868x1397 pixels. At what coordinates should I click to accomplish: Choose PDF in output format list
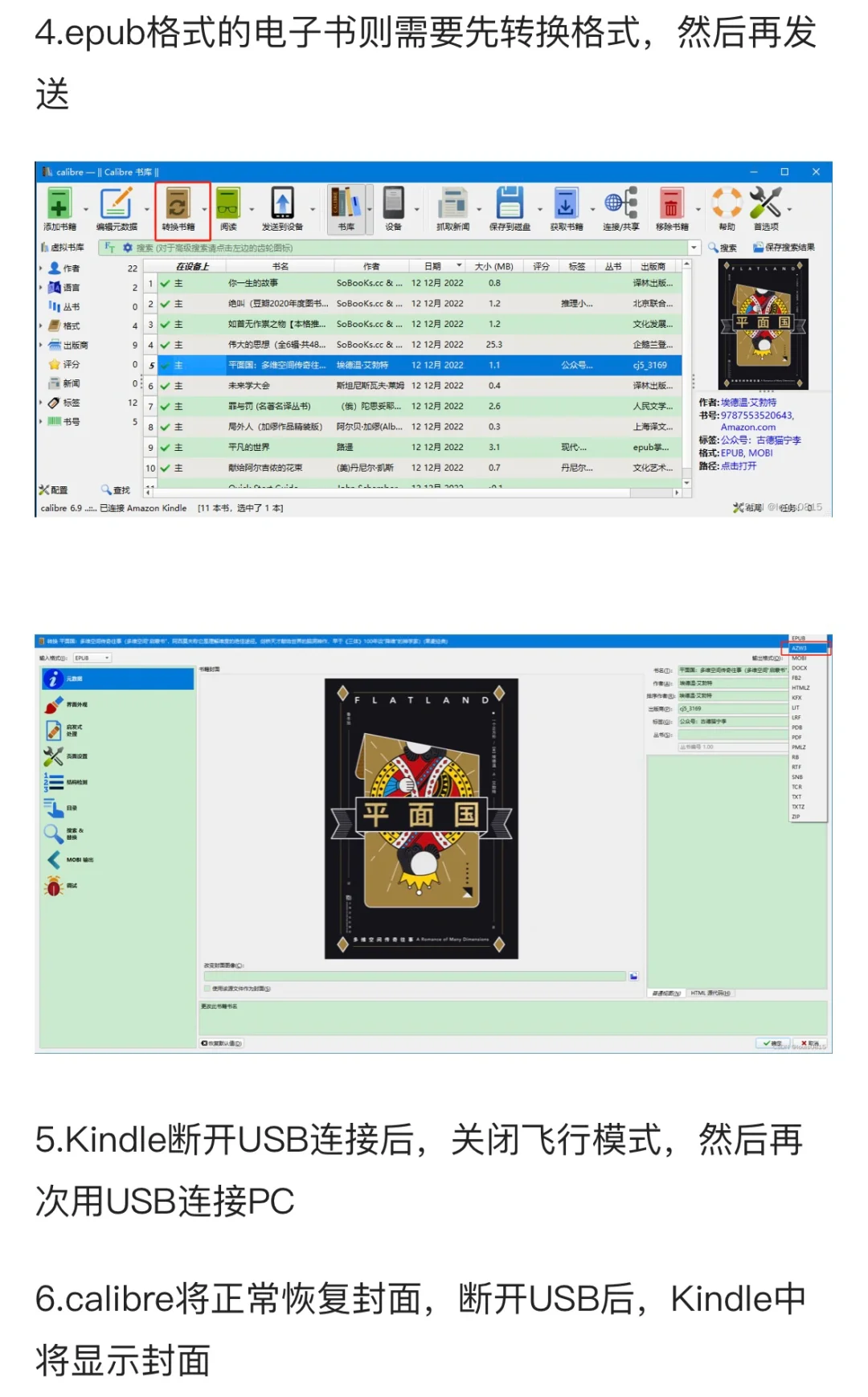(x=806, y=737)
